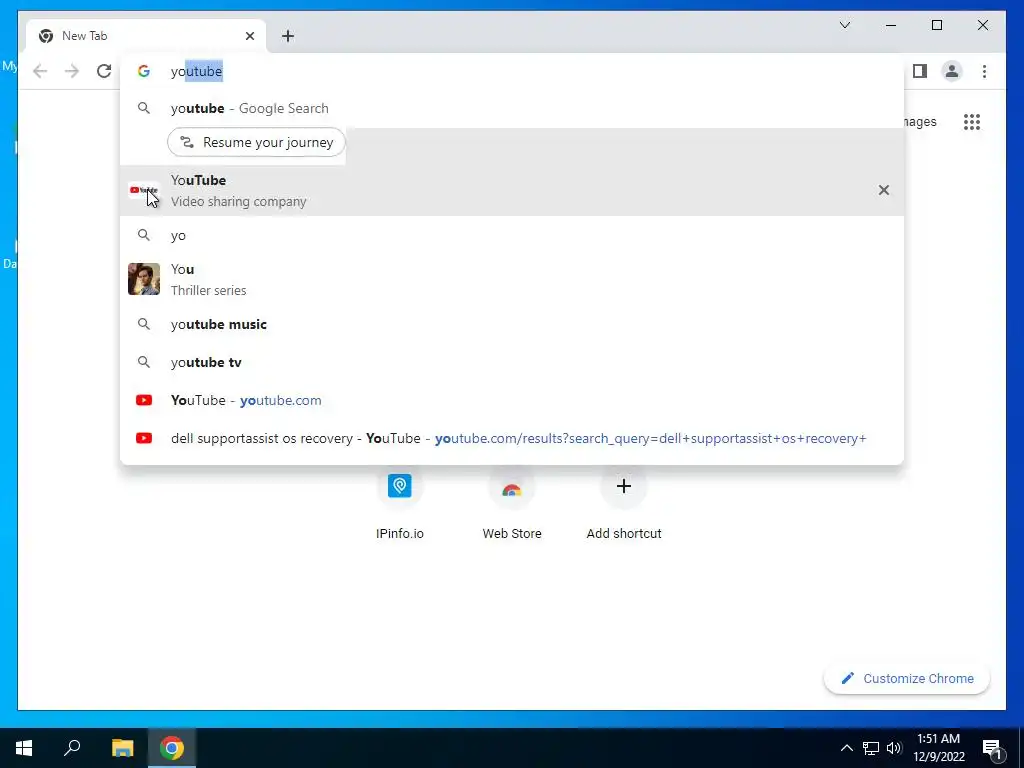The image size is (1024, 768).
Task: Open dell supportassist os recovery YouTube result
Action: (x=512, y=438)
